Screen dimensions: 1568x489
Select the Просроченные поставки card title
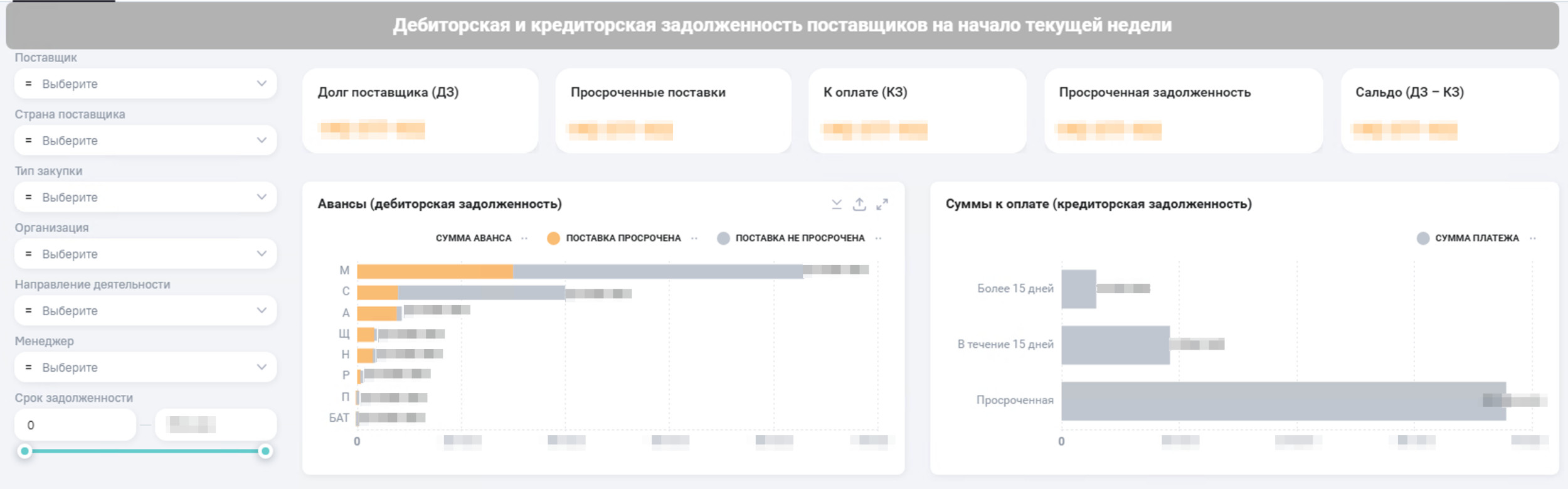pyautogui.click(x=648, y=92)
